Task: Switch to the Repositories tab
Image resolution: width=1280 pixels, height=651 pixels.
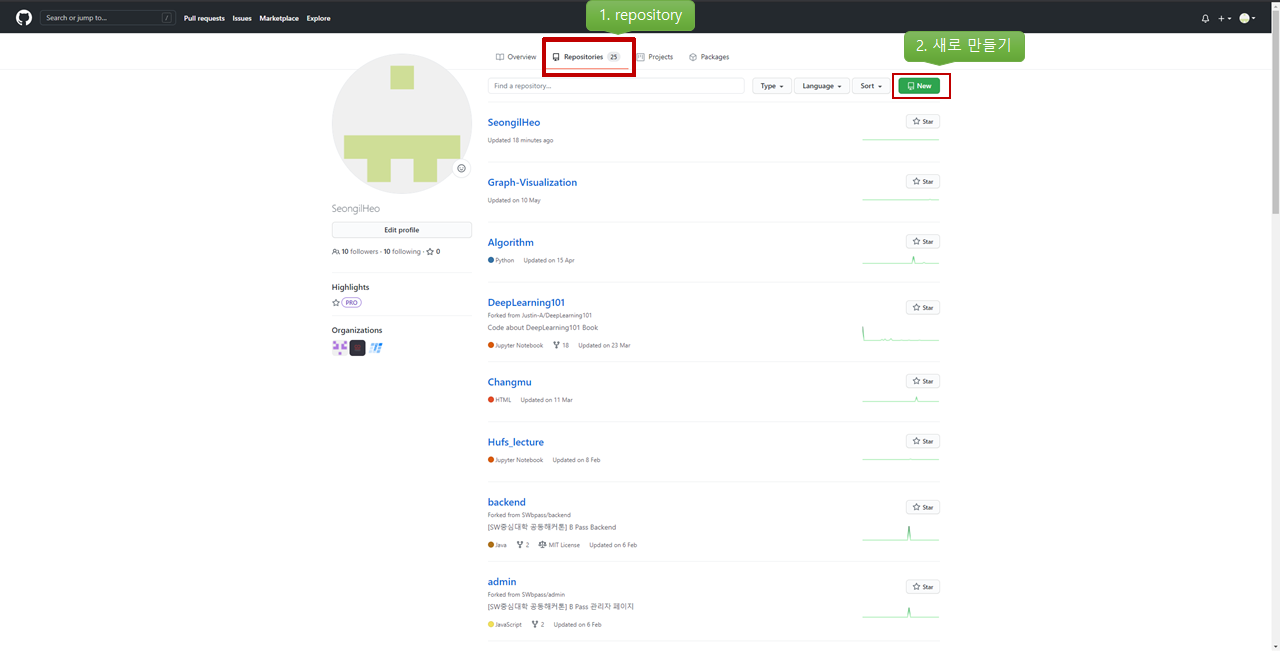Action: click(x=586, y=57)
